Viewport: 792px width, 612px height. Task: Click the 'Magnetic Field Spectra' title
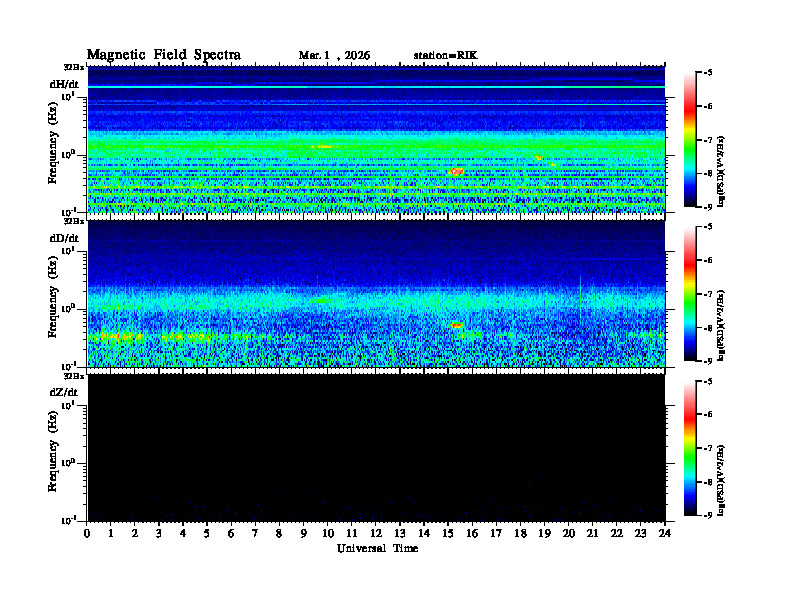(x=164, y=55)
